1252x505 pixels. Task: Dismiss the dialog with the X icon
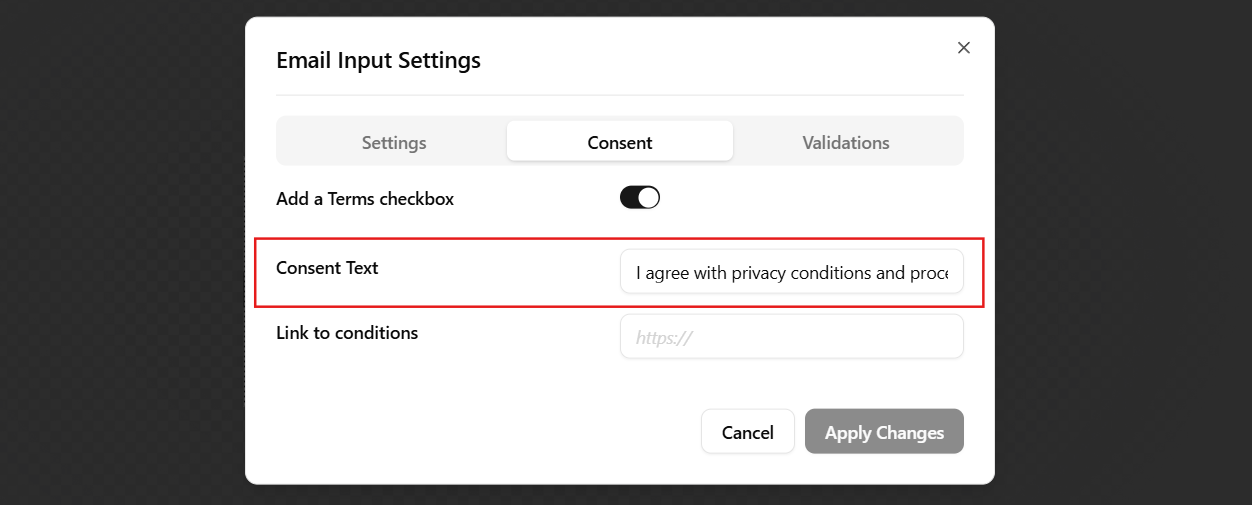point(963,48)
